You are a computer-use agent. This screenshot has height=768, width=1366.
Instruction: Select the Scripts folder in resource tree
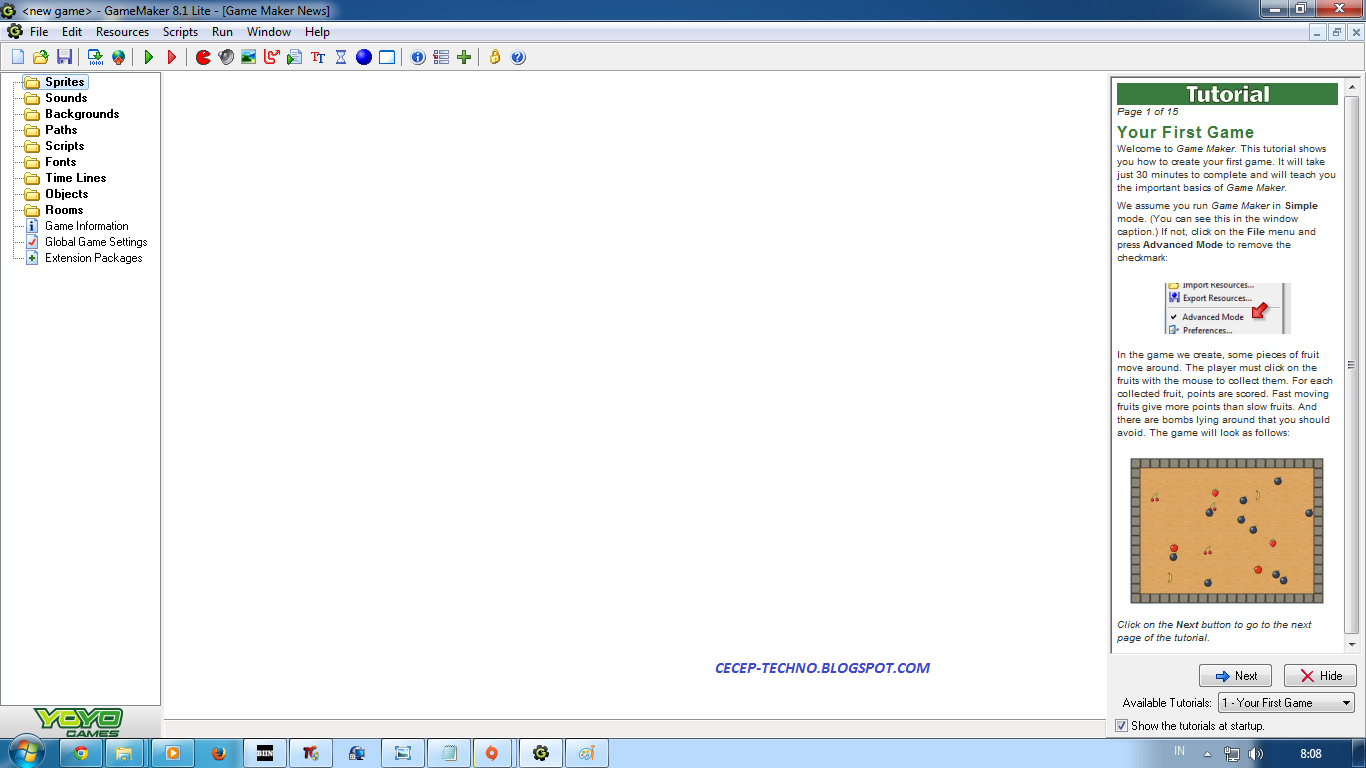64,146
